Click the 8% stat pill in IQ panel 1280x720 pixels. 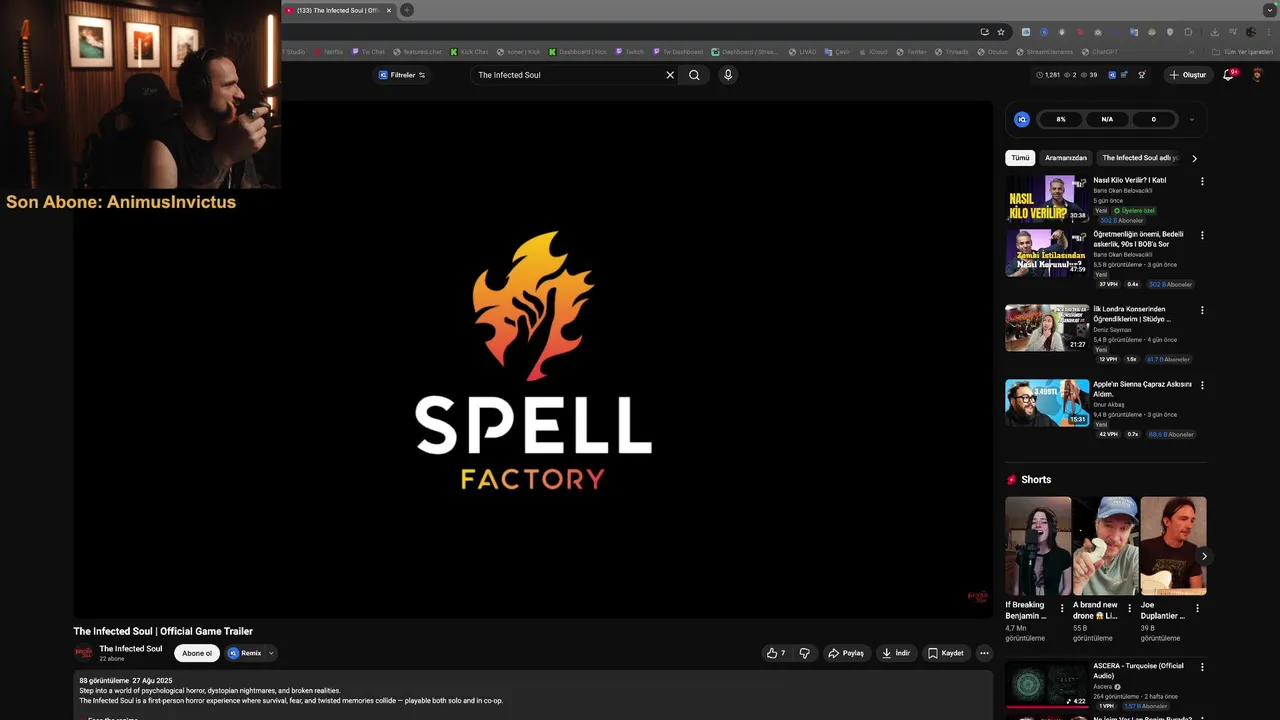[1061, 119]
